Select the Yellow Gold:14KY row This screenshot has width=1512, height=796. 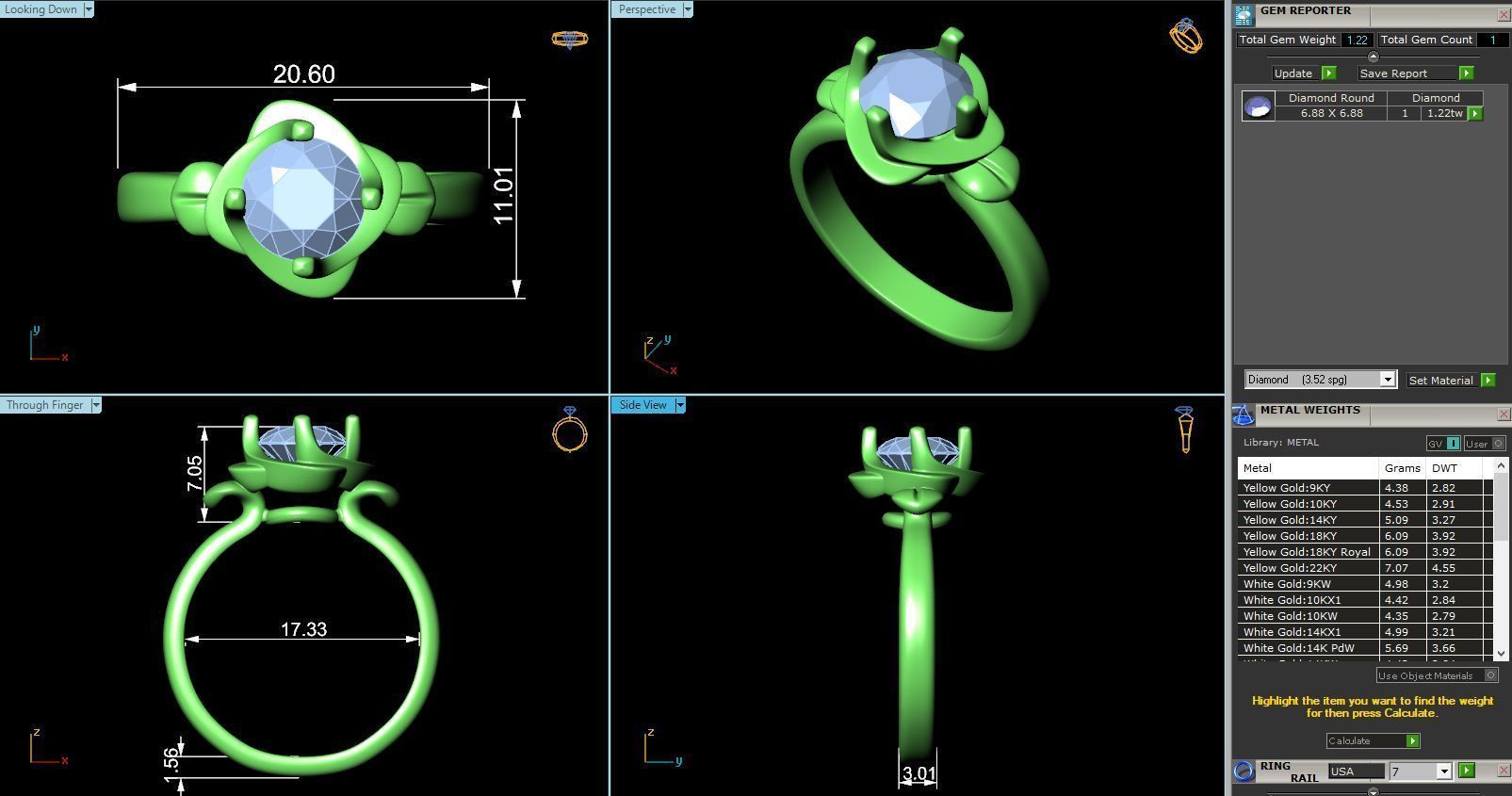tap(1364, 520)
